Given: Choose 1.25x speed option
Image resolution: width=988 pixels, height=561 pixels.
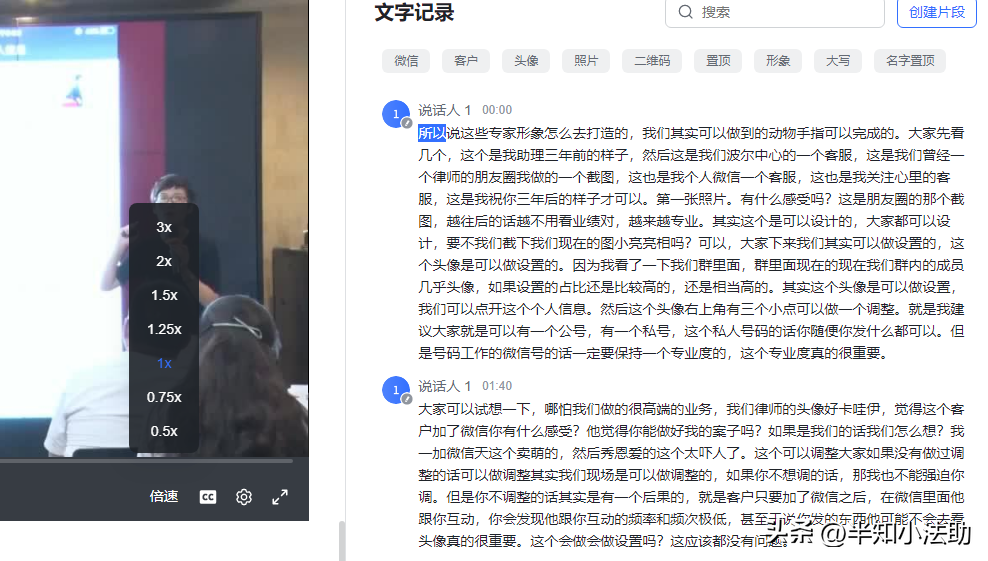Looking at the screenshot, I should tap(164, 329).
